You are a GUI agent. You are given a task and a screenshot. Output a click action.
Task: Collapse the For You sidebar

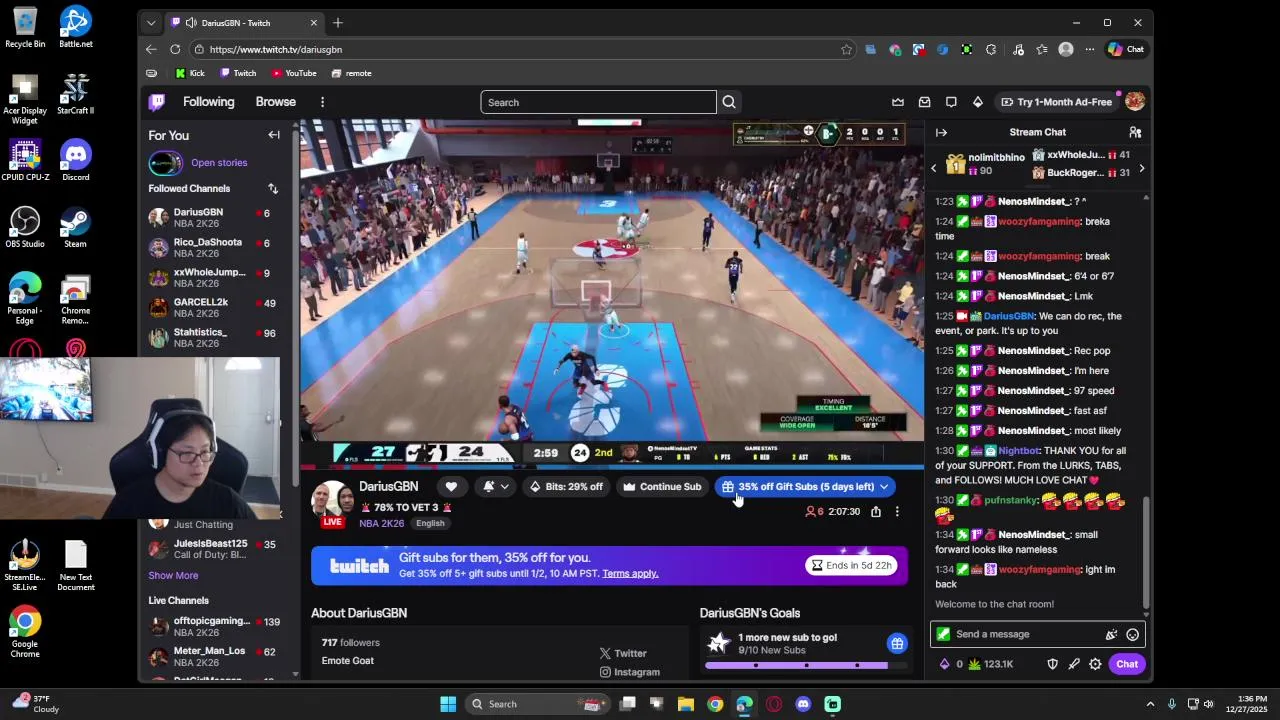[x=274, y=135]
